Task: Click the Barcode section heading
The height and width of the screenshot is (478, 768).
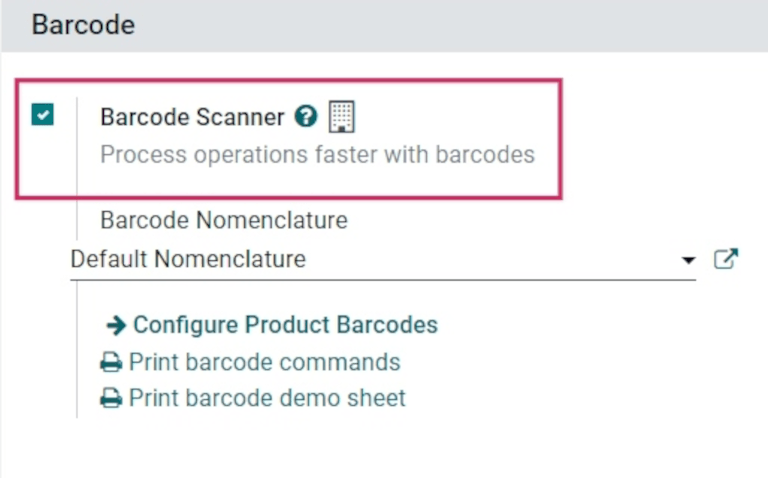Action: (83, 25)
